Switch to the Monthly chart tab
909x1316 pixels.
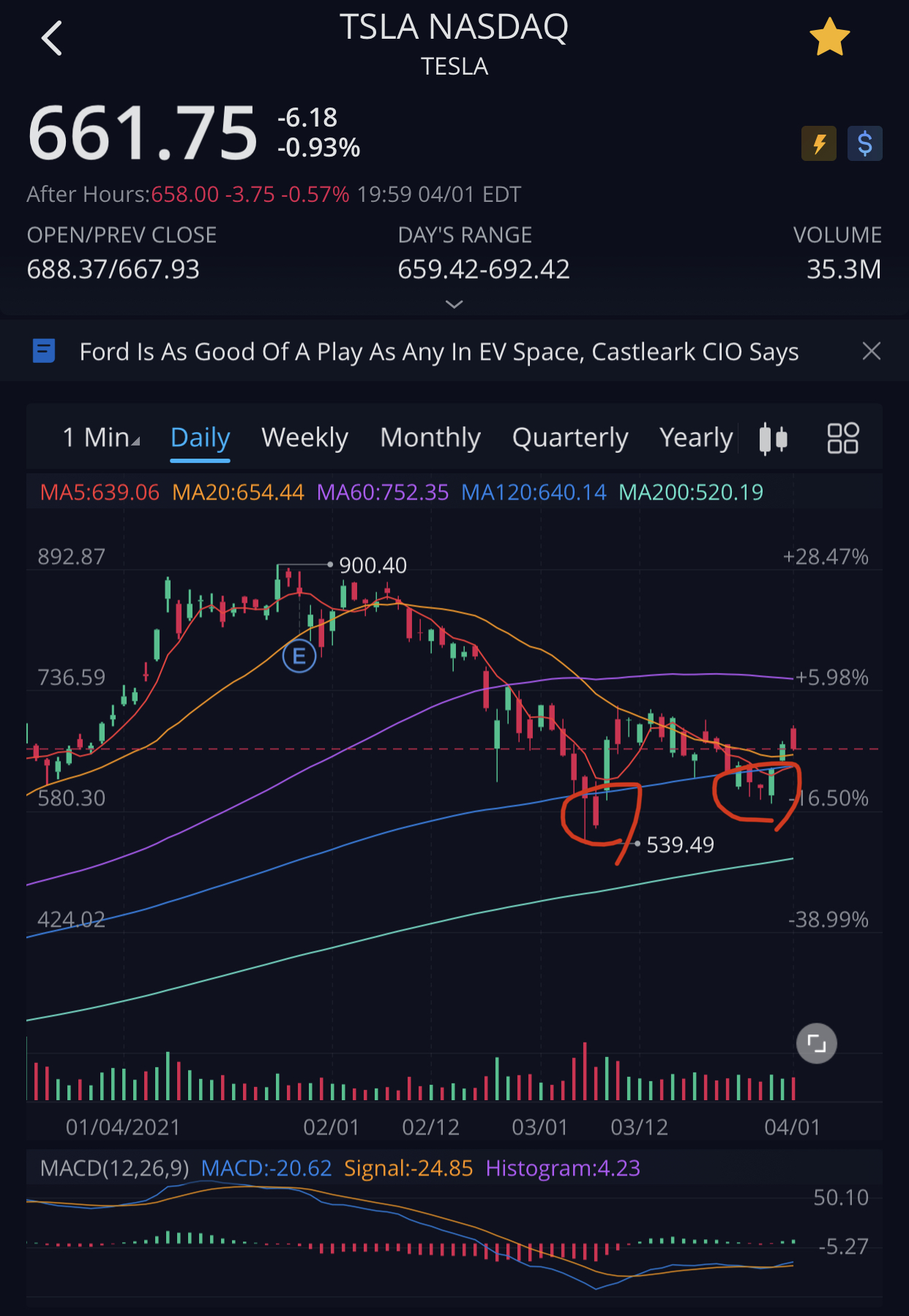430,437
